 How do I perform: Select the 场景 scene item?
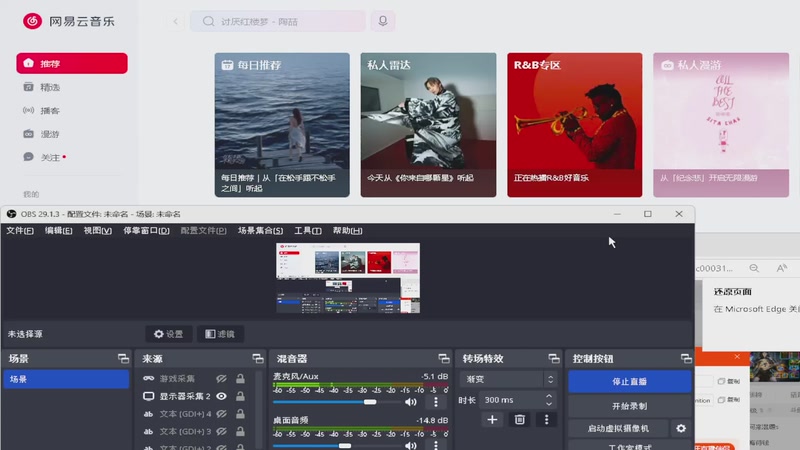(66, 379)
